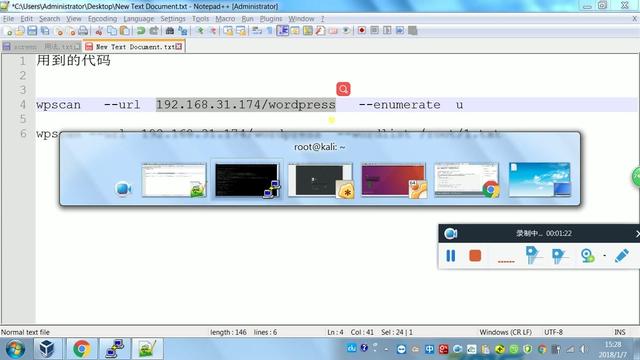Select the screen recorder icon in switcher
640x360 pixels.
point(123,189)
